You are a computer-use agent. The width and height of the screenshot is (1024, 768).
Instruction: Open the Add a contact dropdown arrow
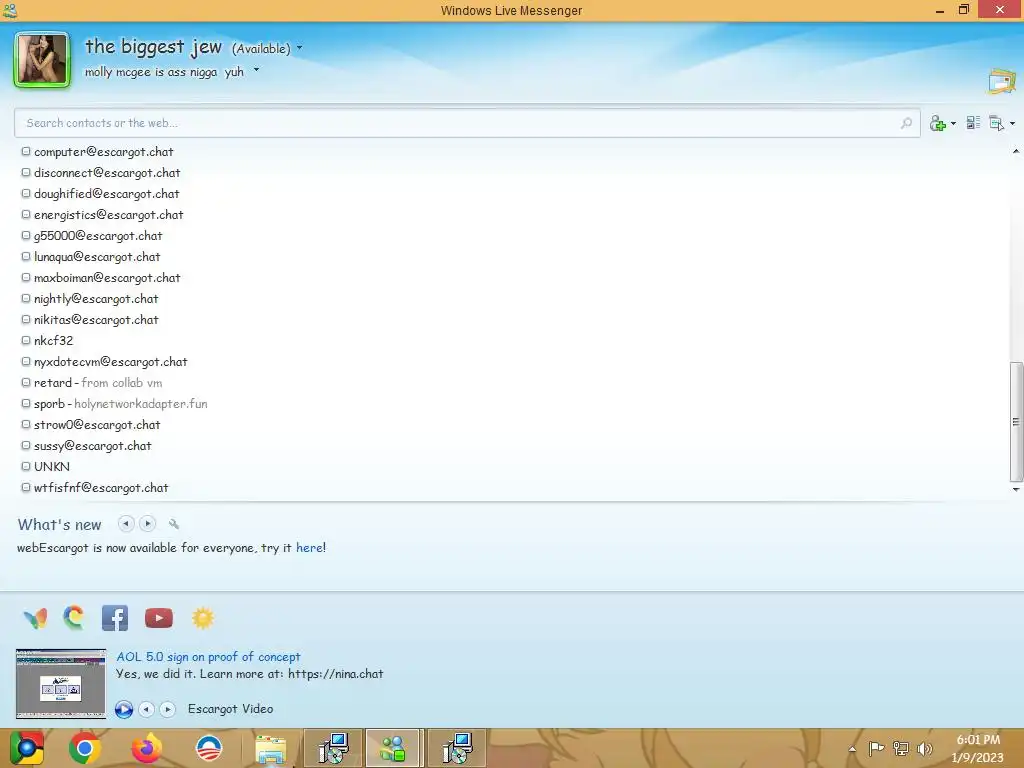point(953,123)
